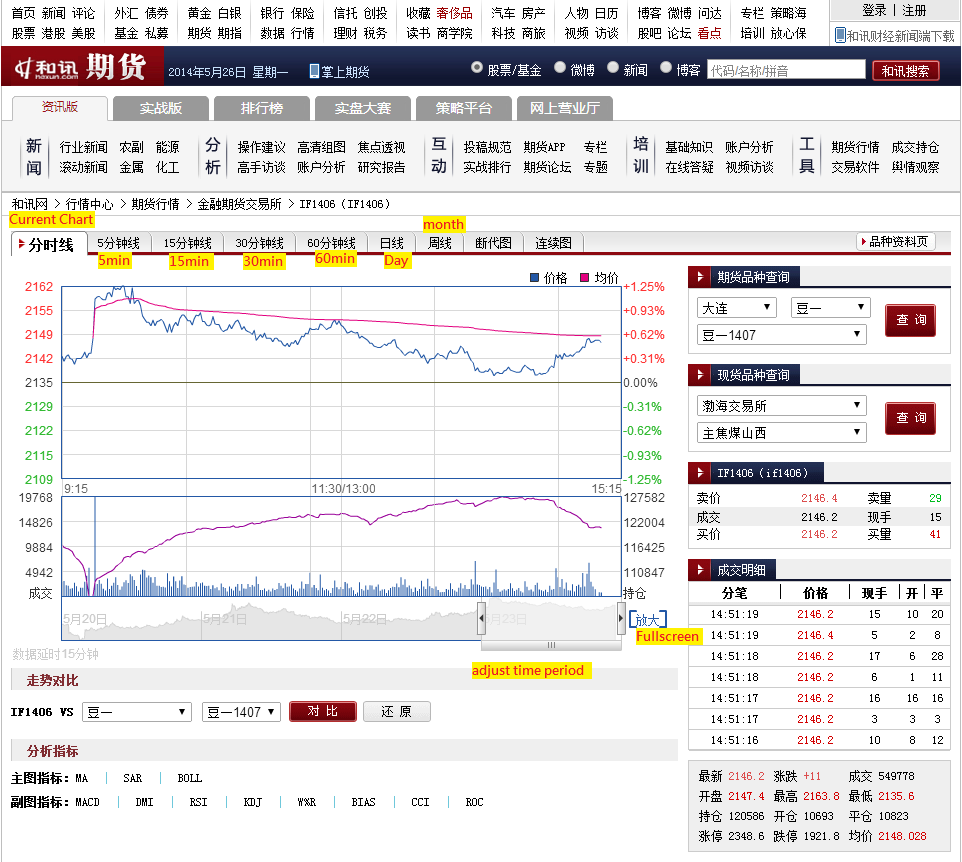Open the 策略平台 tab
This screenshot has height=862, width=962.
pyautogui.click(x=464, y=109)
